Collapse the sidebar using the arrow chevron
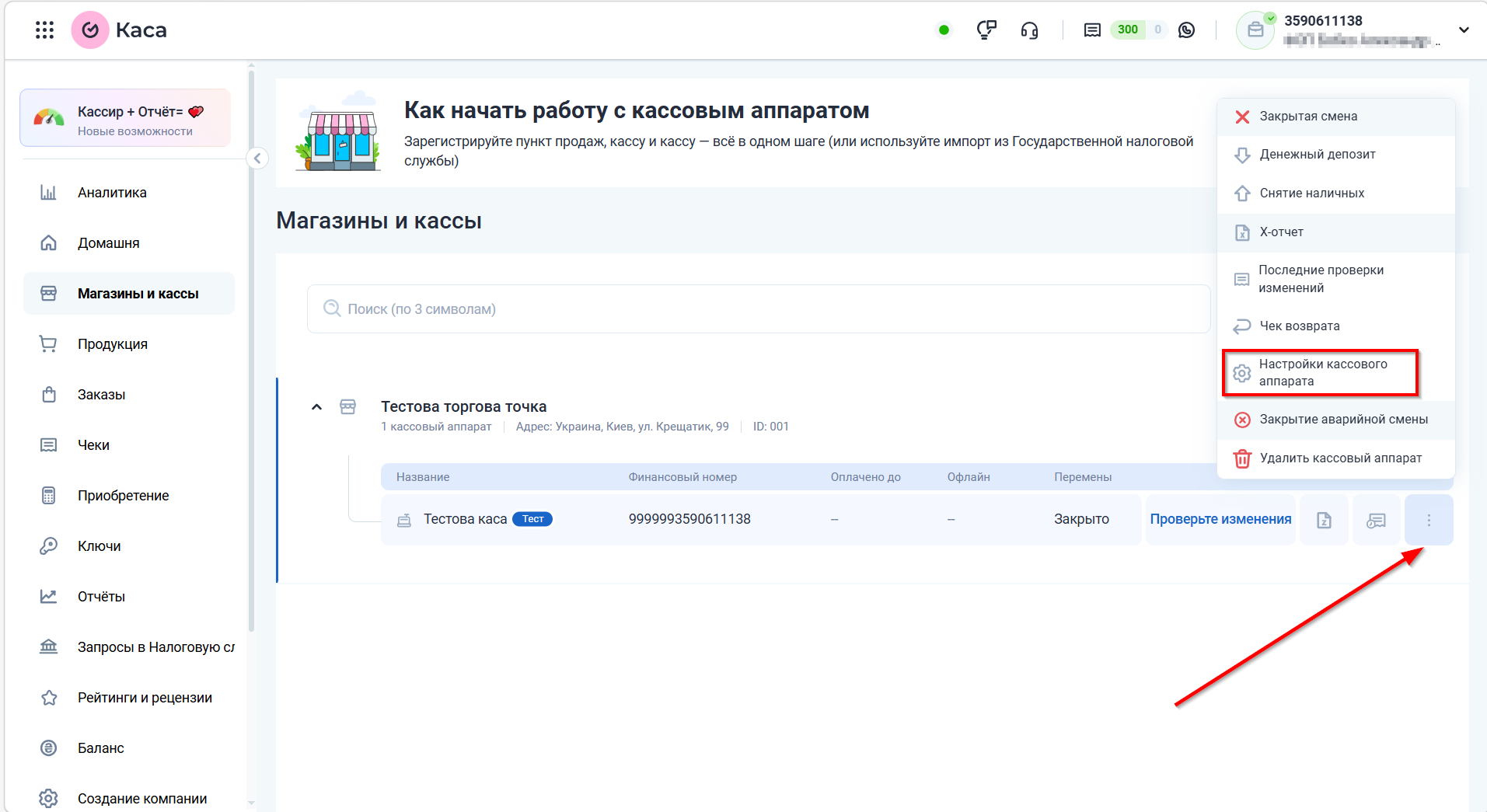1487x812 pixels. (257, 158)
